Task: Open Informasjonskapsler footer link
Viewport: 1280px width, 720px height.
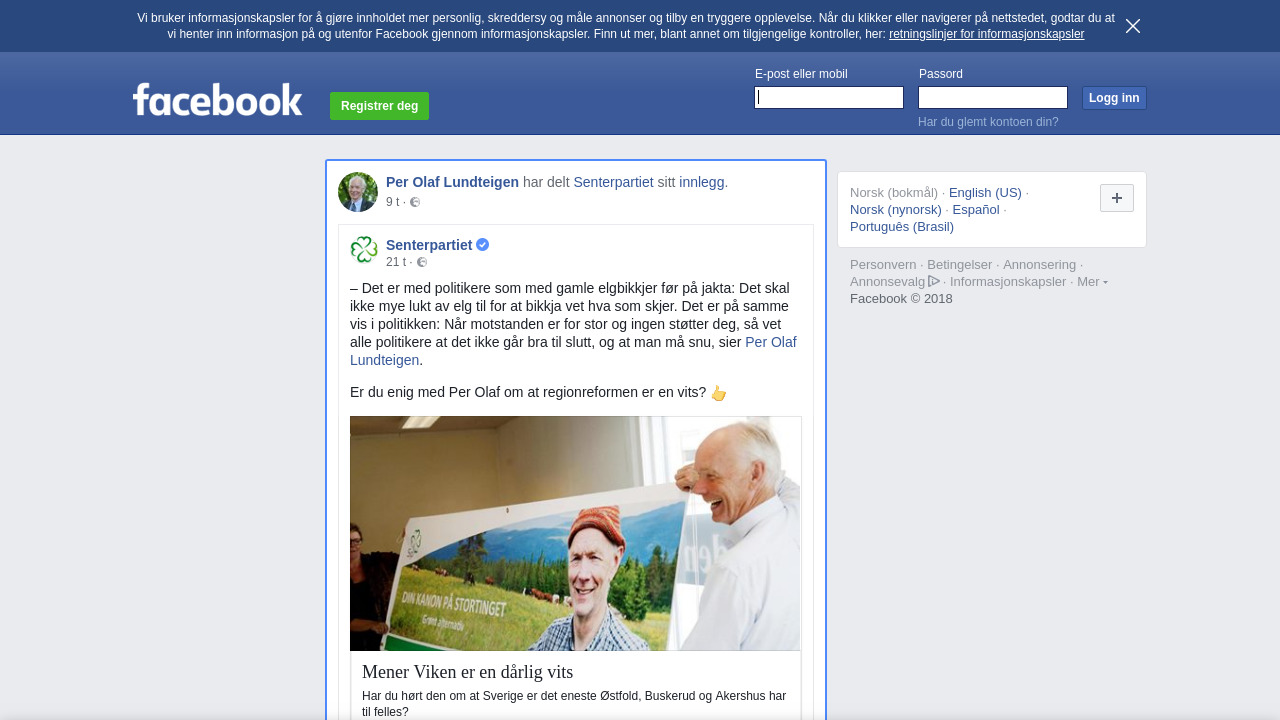Action: pyautogui.click(x=1008, y=282)
